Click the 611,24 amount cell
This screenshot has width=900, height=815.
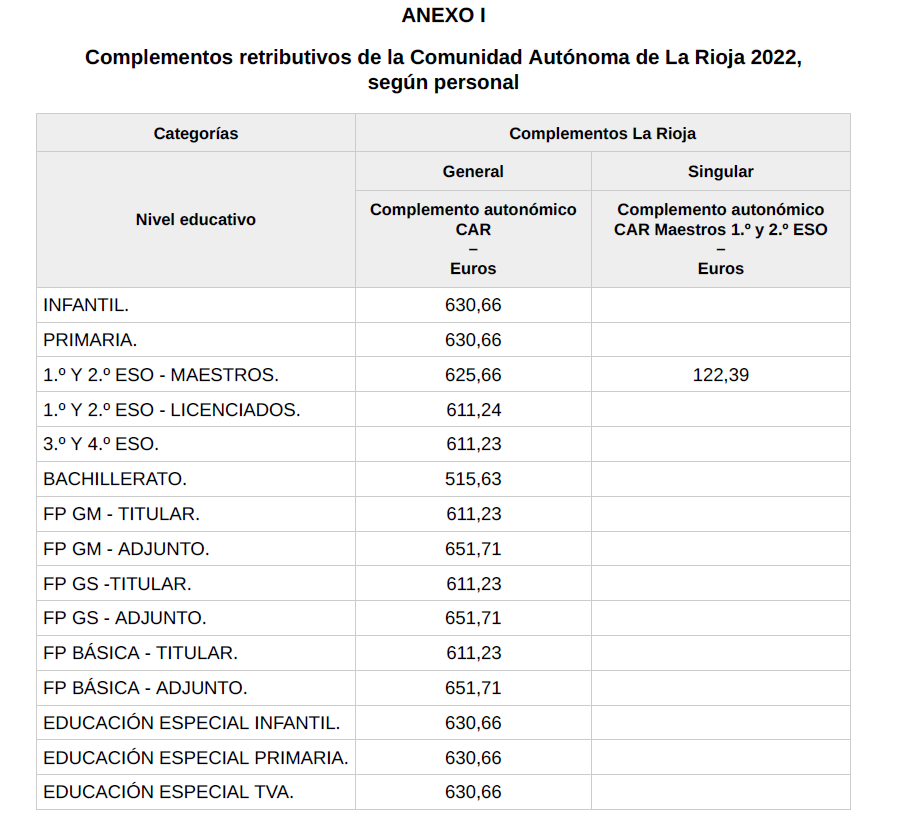473,410
